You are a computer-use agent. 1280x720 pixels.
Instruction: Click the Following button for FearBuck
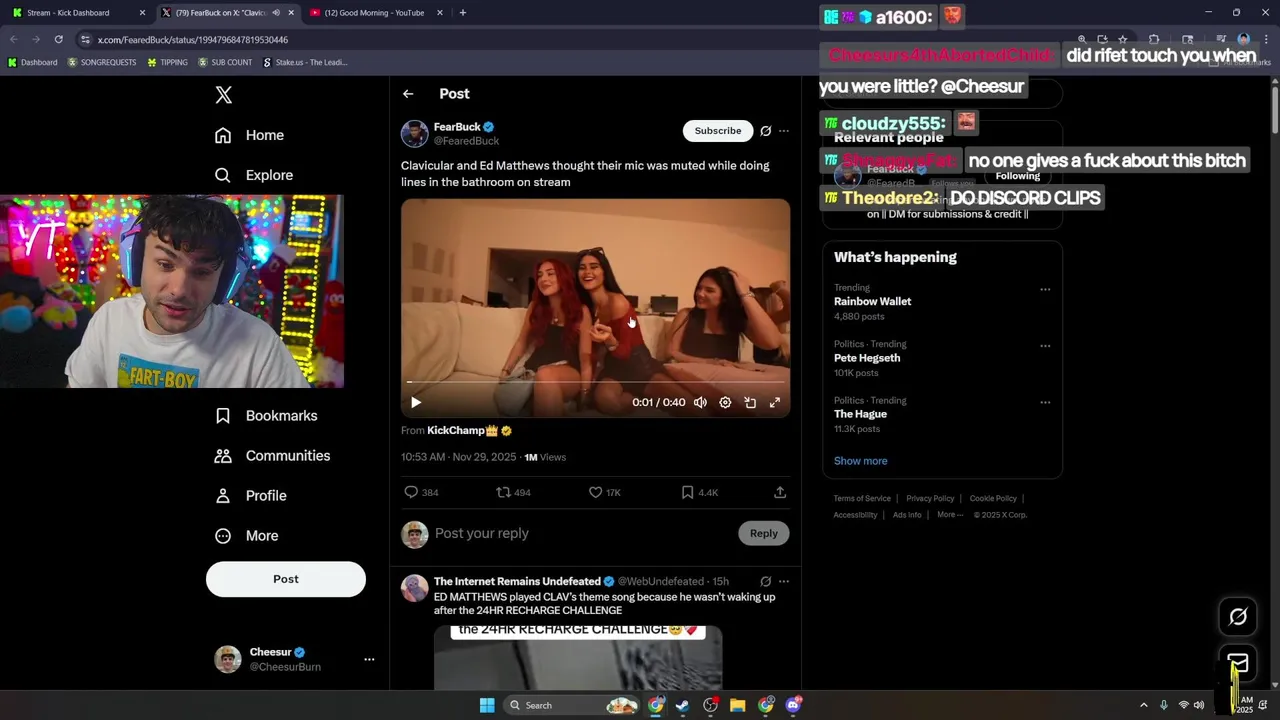[1018, 176]
